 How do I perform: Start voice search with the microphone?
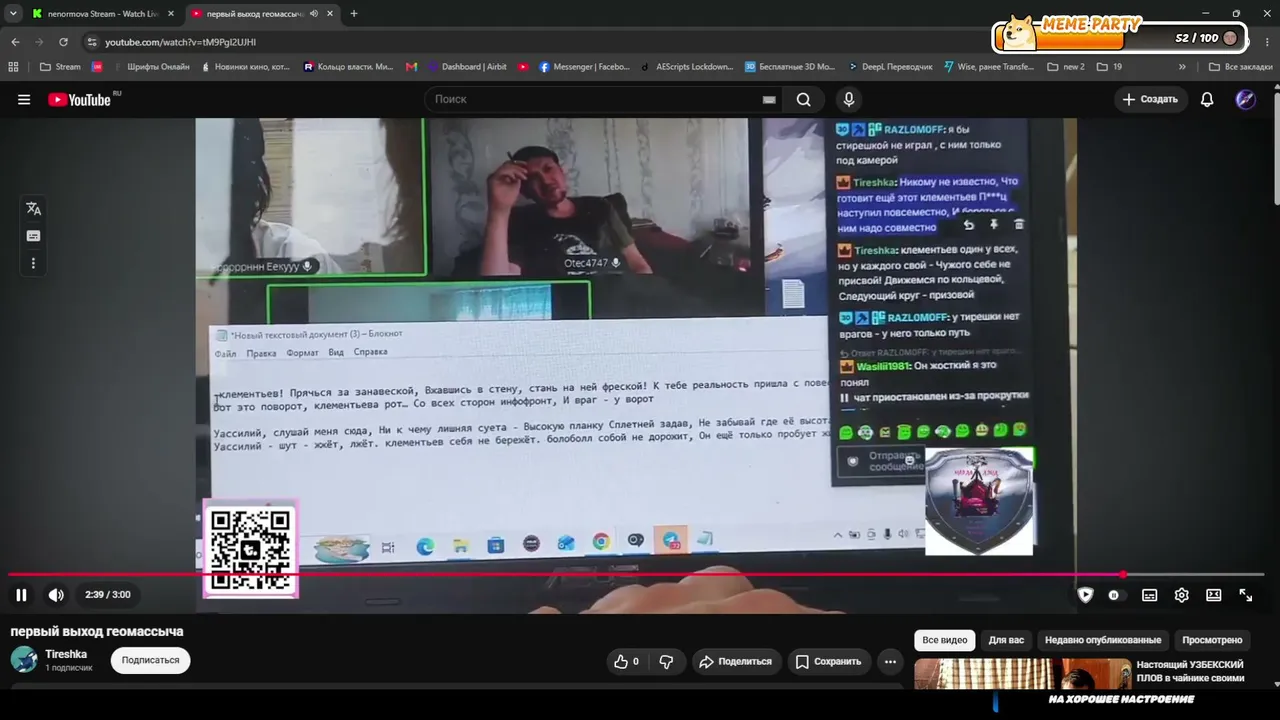pyautogui.click(x=849, y=99)
